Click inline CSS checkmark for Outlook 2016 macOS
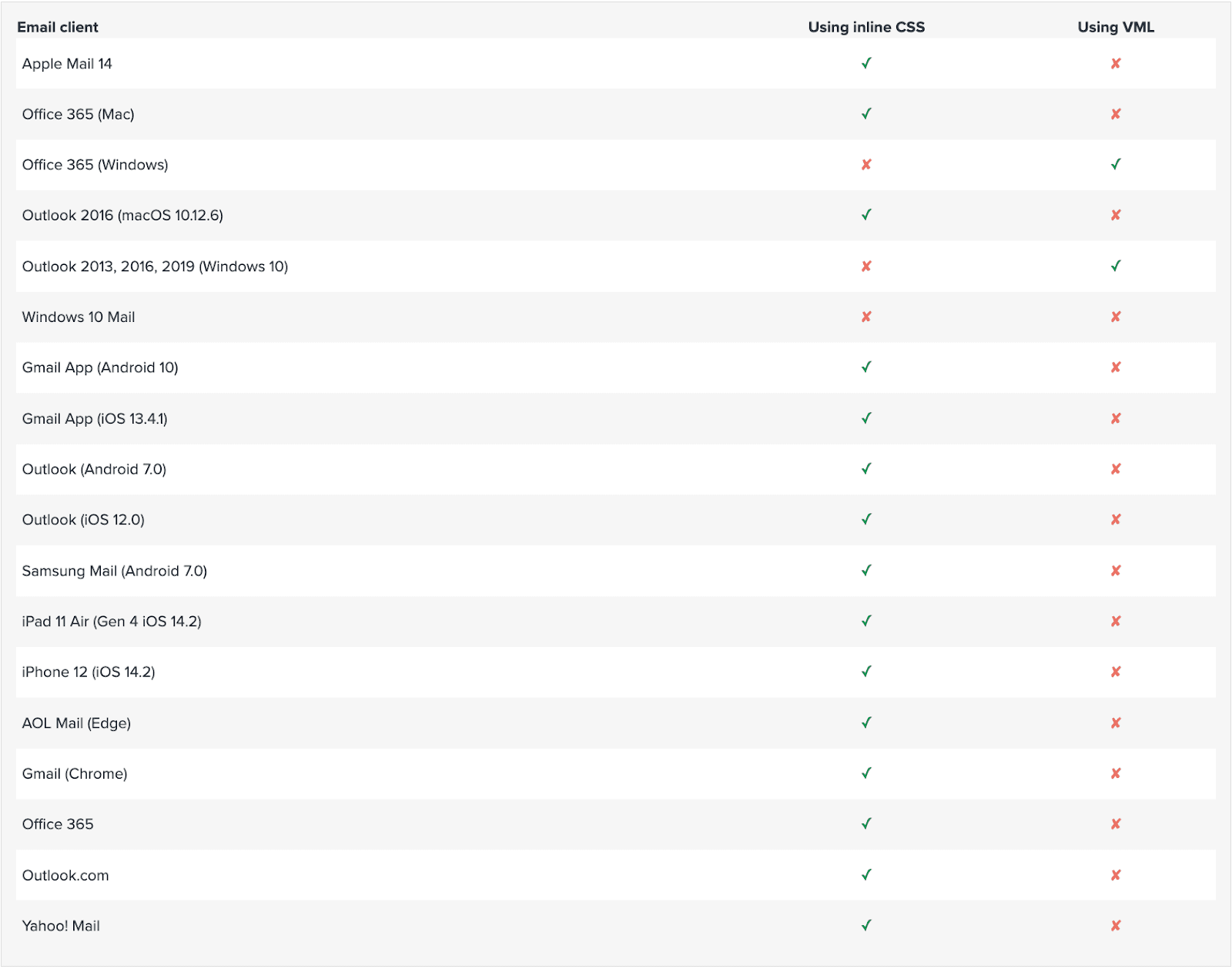This screenshot has height=969, width=1232. pos(866,215)
